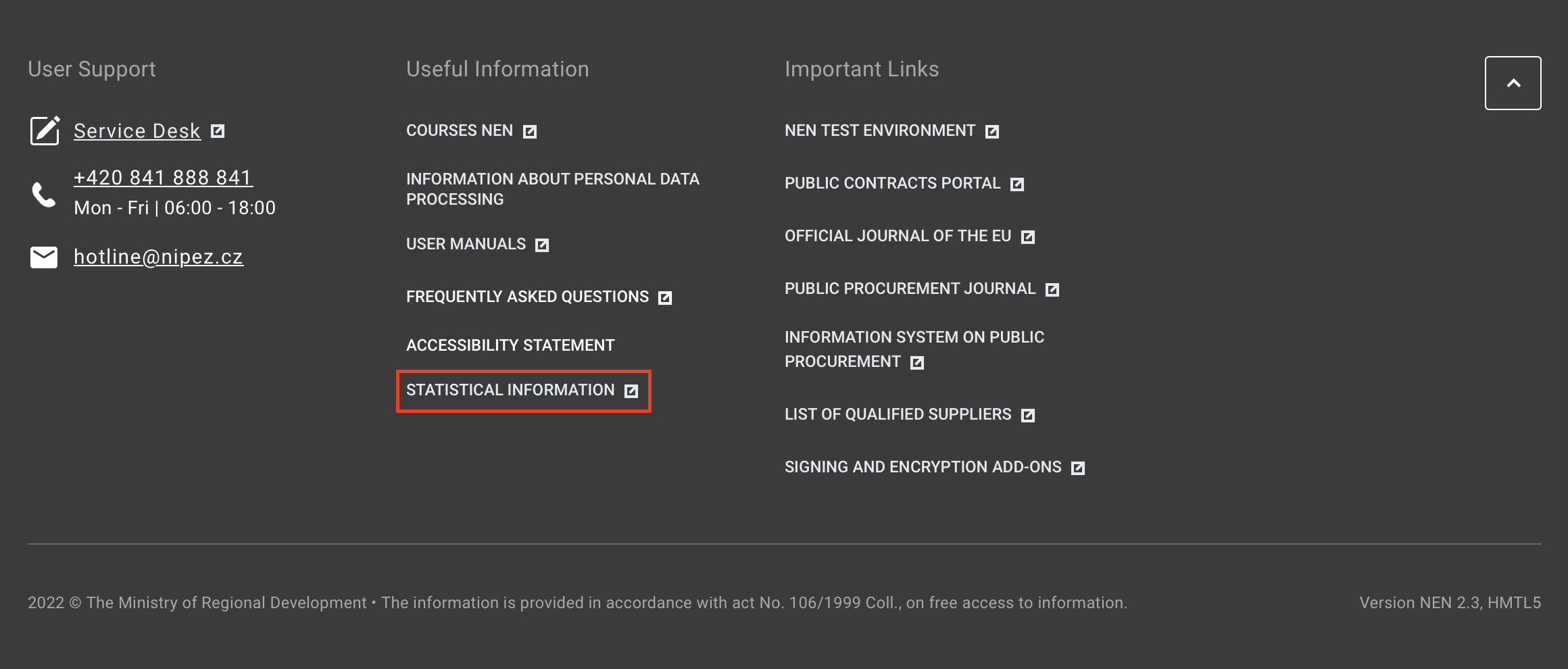
Task: View the Accessibility Statement
Action: click(x=510, y=345)
